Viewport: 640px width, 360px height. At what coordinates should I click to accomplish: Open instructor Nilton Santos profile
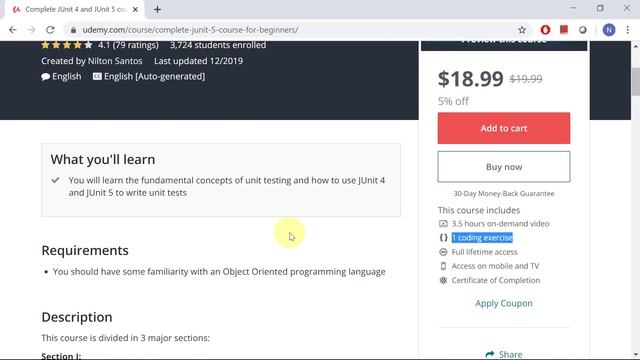pyautogui.click(x=115, y=61)
